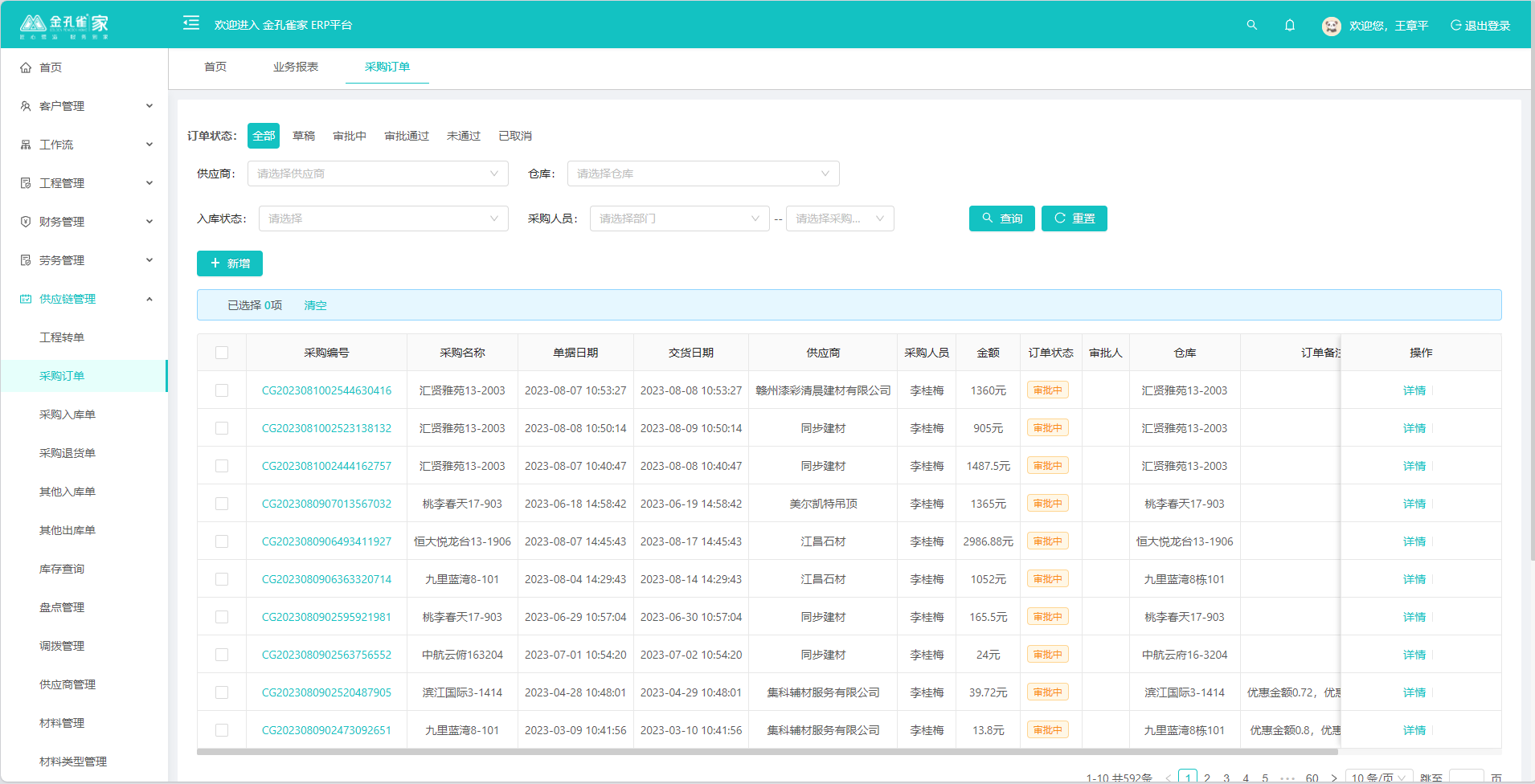The height and width of the screenshot is (784, 1535).
Task: Click the 客户管理 person icon
Action: (x=26, y=106)
